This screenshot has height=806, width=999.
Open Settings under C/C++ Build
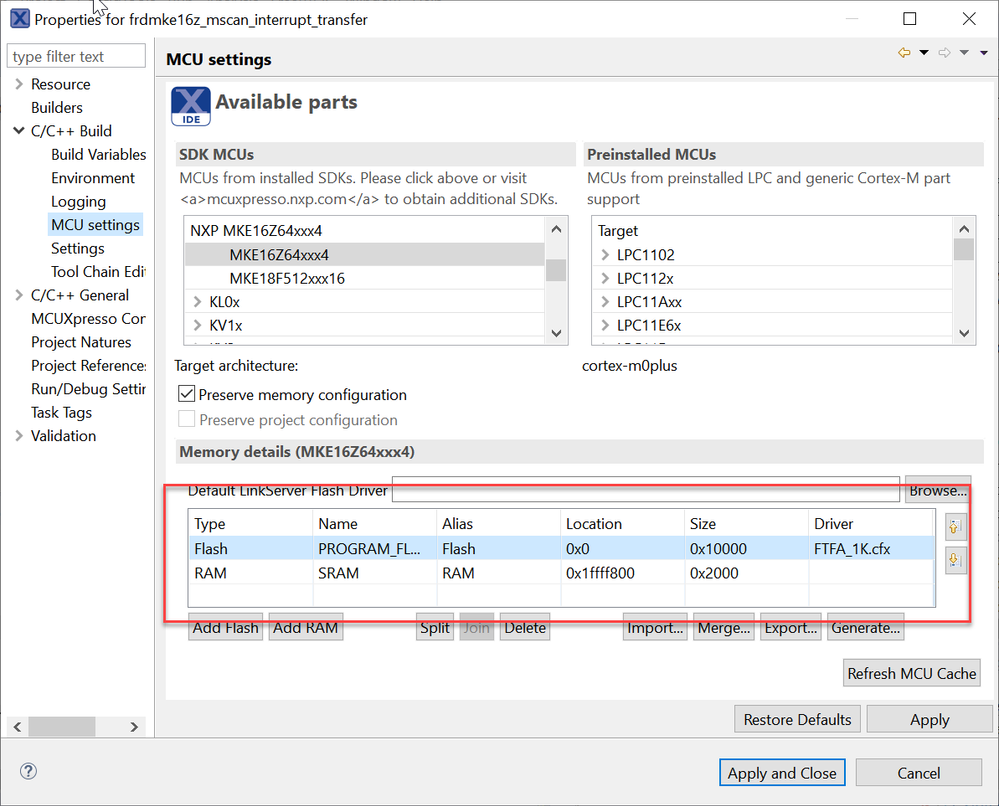[x=78, y=248]
